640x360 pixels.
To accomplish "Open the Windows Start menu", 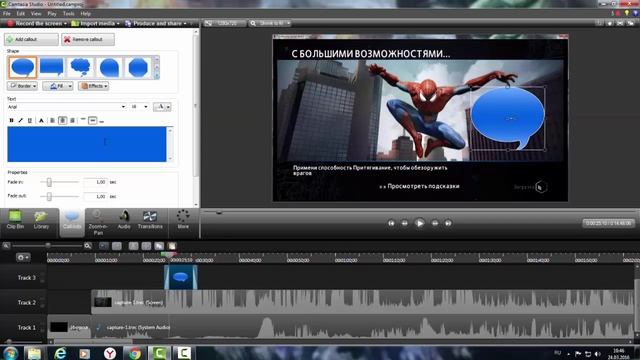I will [10, 353].
